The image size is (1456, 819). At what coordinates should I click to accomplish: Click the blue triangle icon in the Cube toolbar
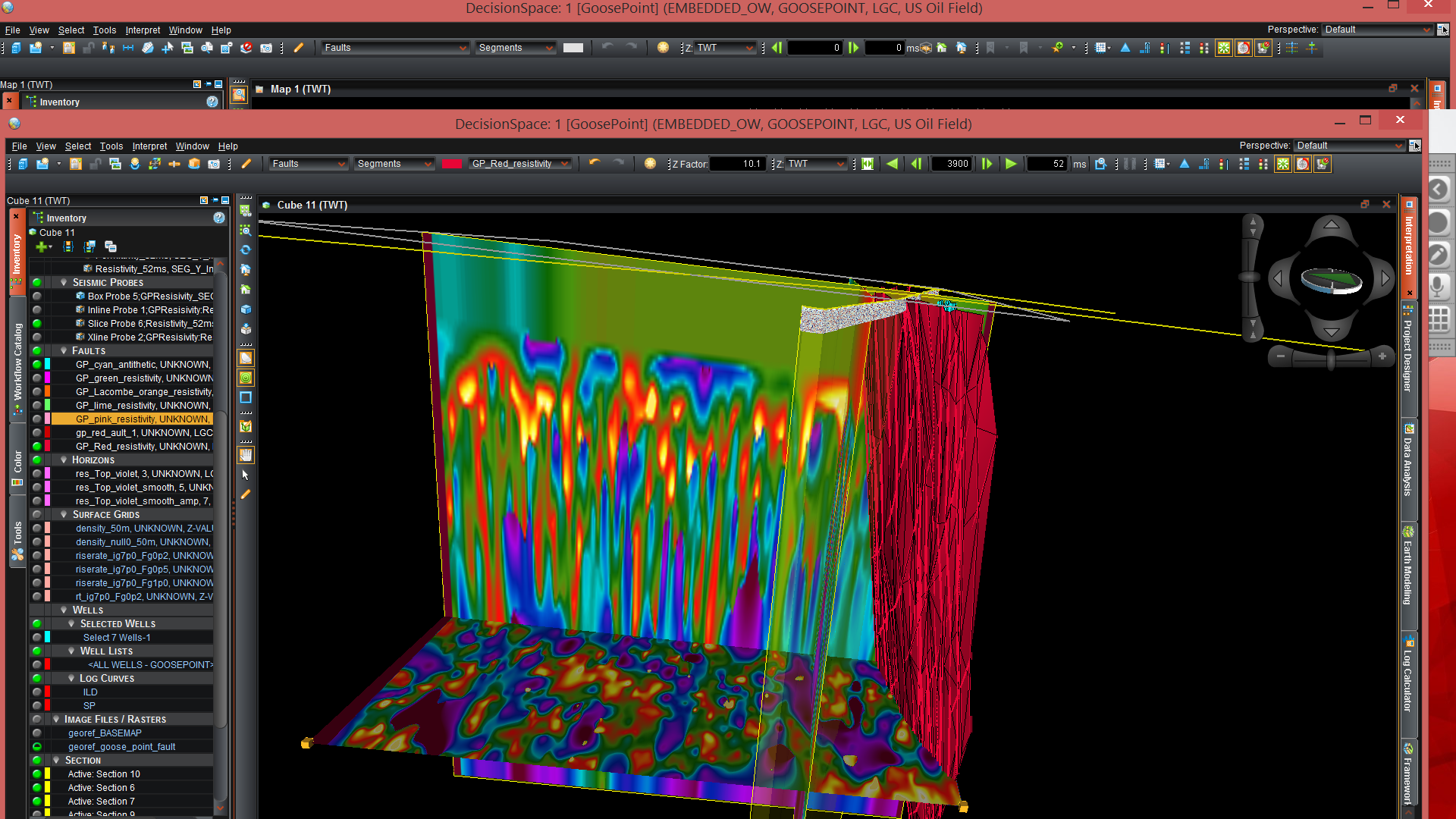[x=1184, y=164]
